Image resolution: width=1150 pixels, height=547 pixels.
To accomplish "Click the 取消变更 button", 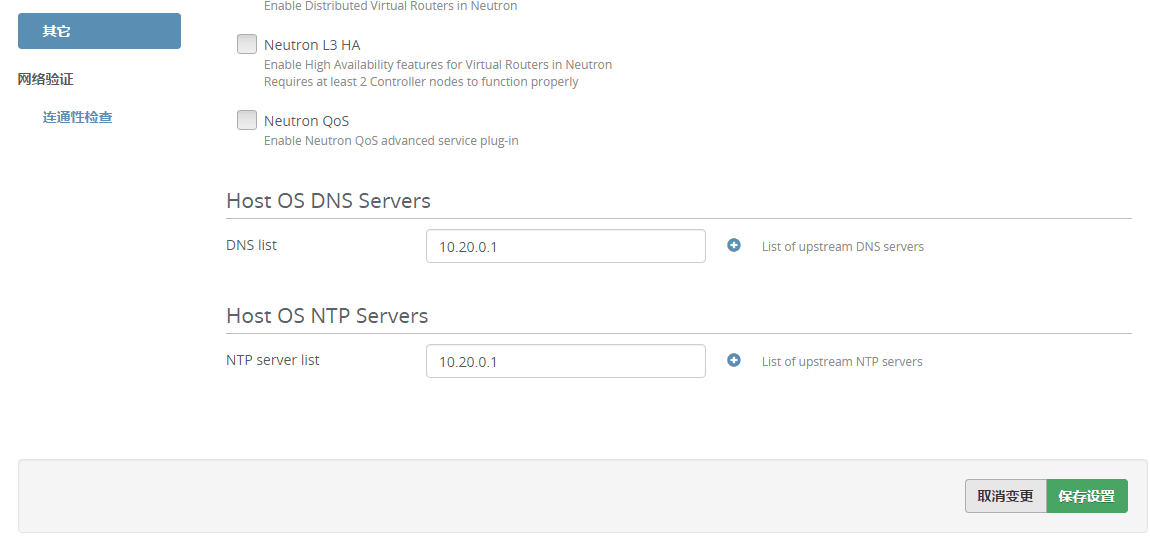I will 1005,496.
